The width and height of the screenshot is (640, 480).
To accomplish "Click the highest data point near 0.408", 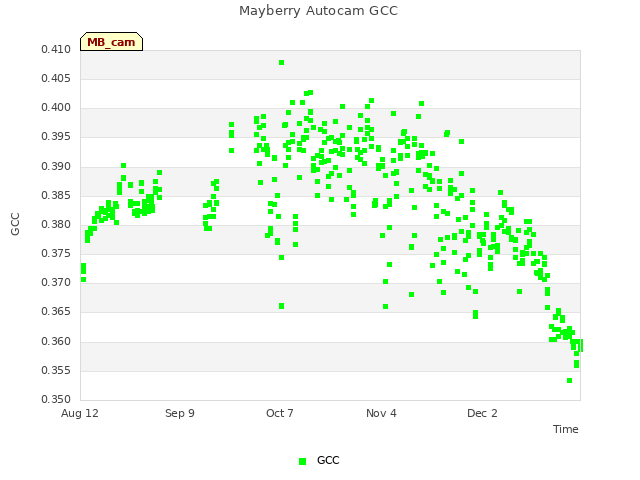I will point(282,62).
